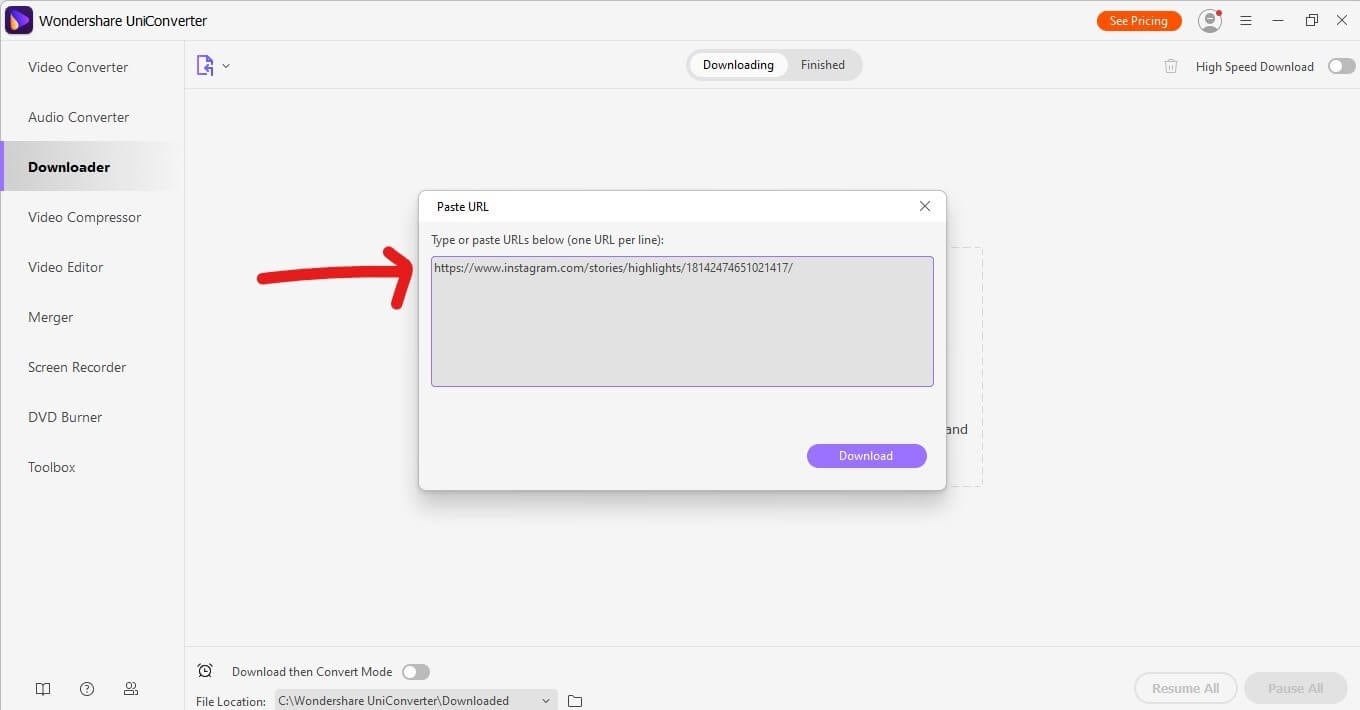The image size is (1360, 710).
Task: Close the Paste URL dialog
Action: click(925, 206)
